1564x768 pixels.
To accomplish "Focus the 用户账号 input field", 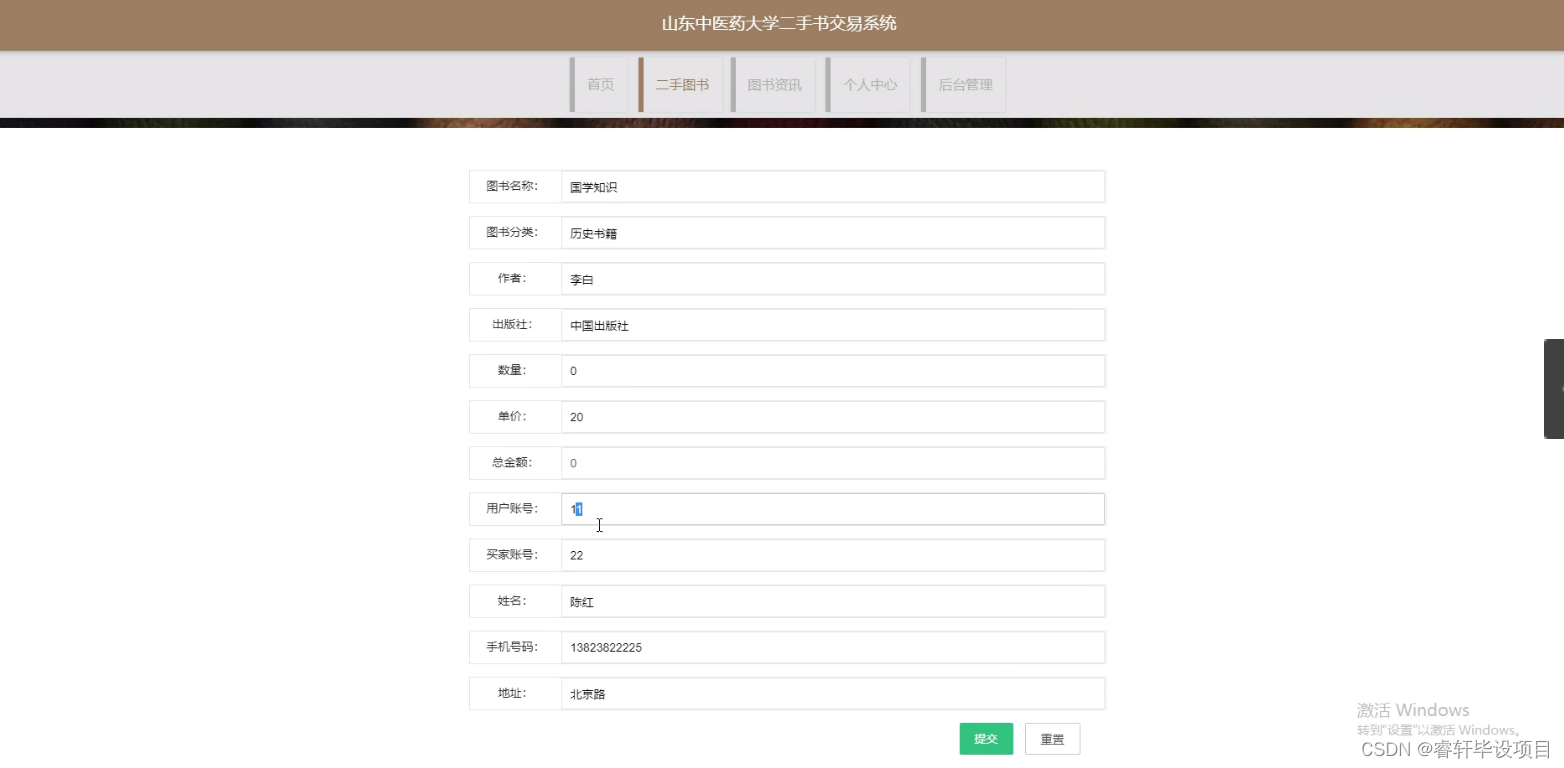I will point(832,508).
